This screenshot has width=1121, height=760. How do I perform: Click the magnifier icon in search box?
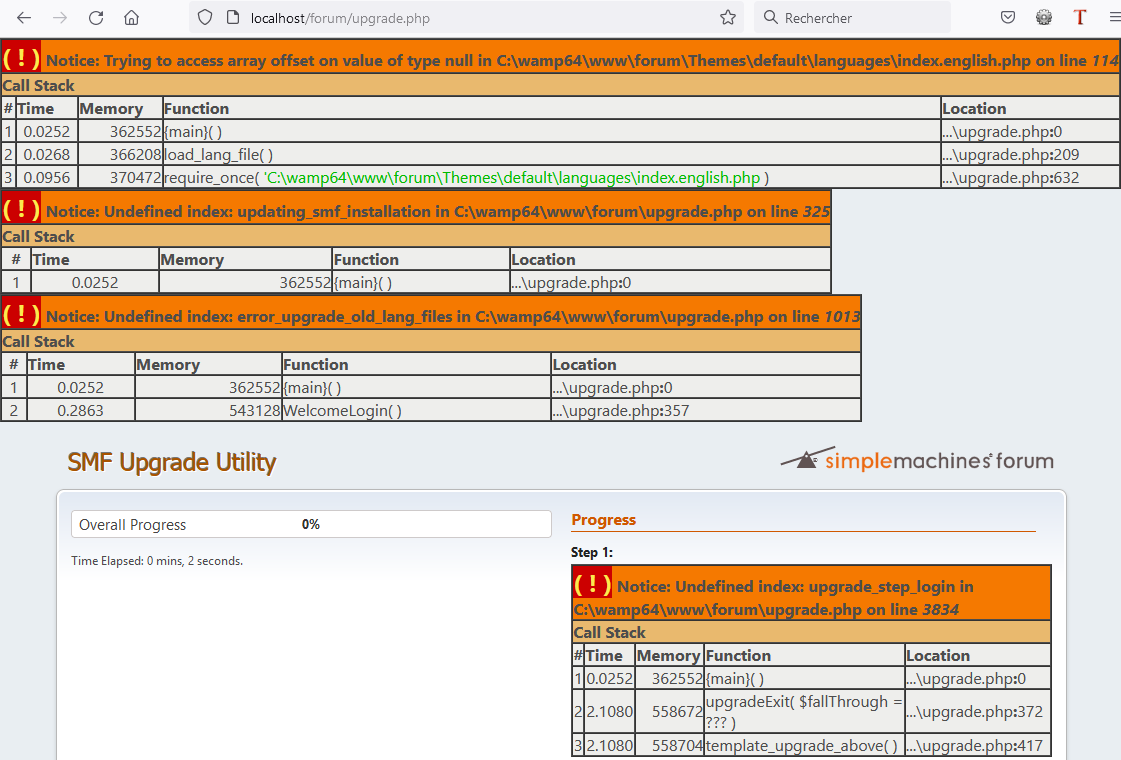tap(770, 18)
